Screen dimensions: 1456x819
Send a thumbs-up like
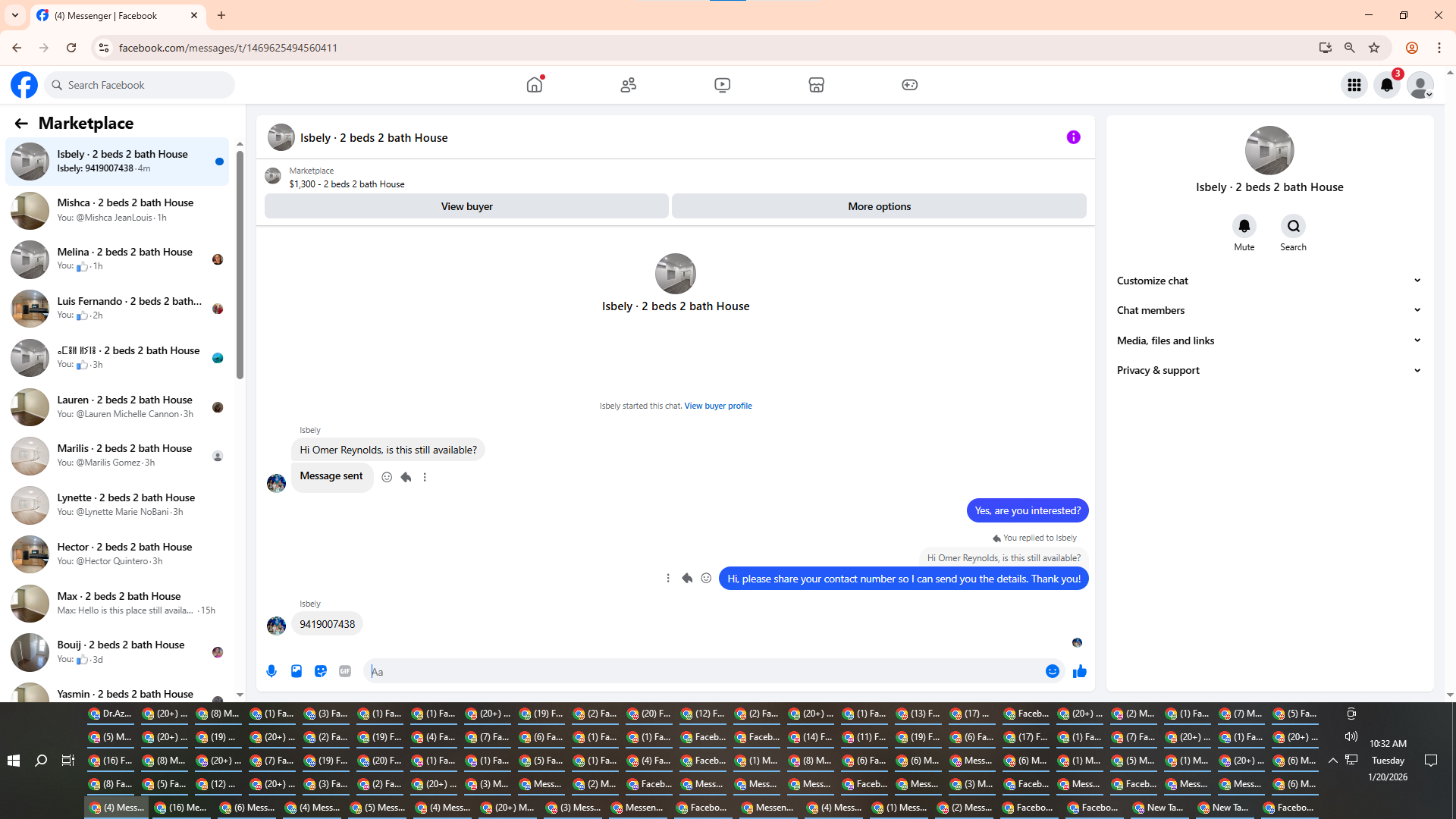[x=1080, y=671]
